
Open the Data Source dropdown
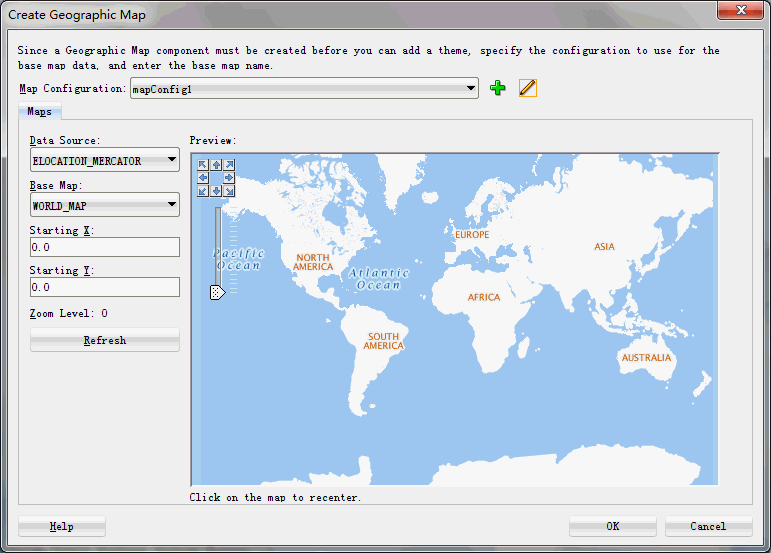105,160
